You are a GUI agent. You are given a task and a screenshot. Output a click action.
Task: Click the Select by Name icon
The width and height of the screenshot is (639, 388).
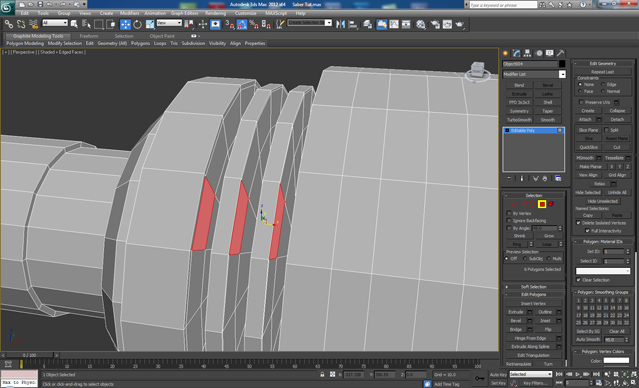point(86,24)
